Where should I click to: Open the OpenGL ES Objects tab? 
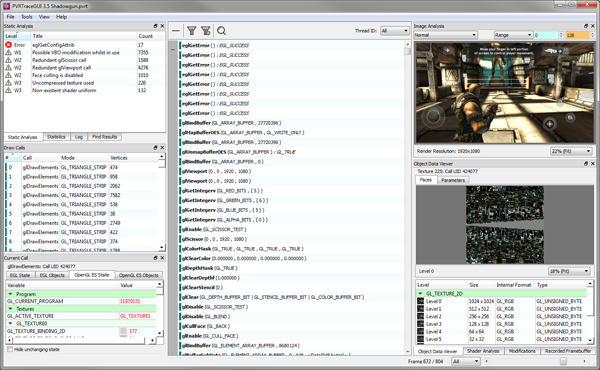point(138,275)
